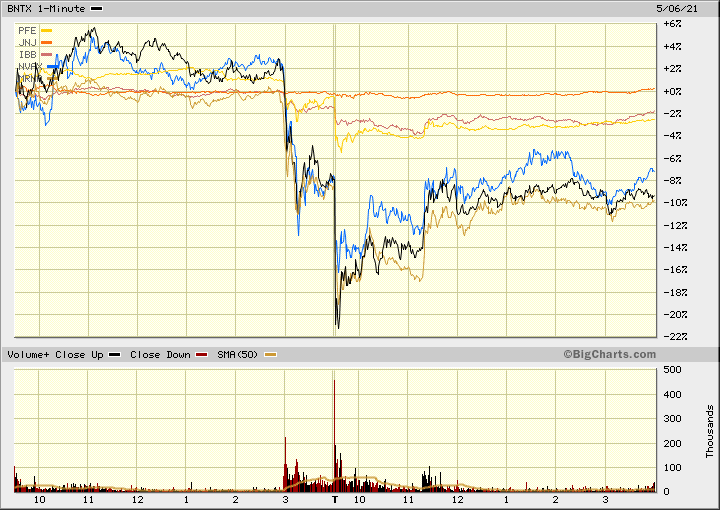
Task: Click the -8% price axis label
Action: click(672, 180)
